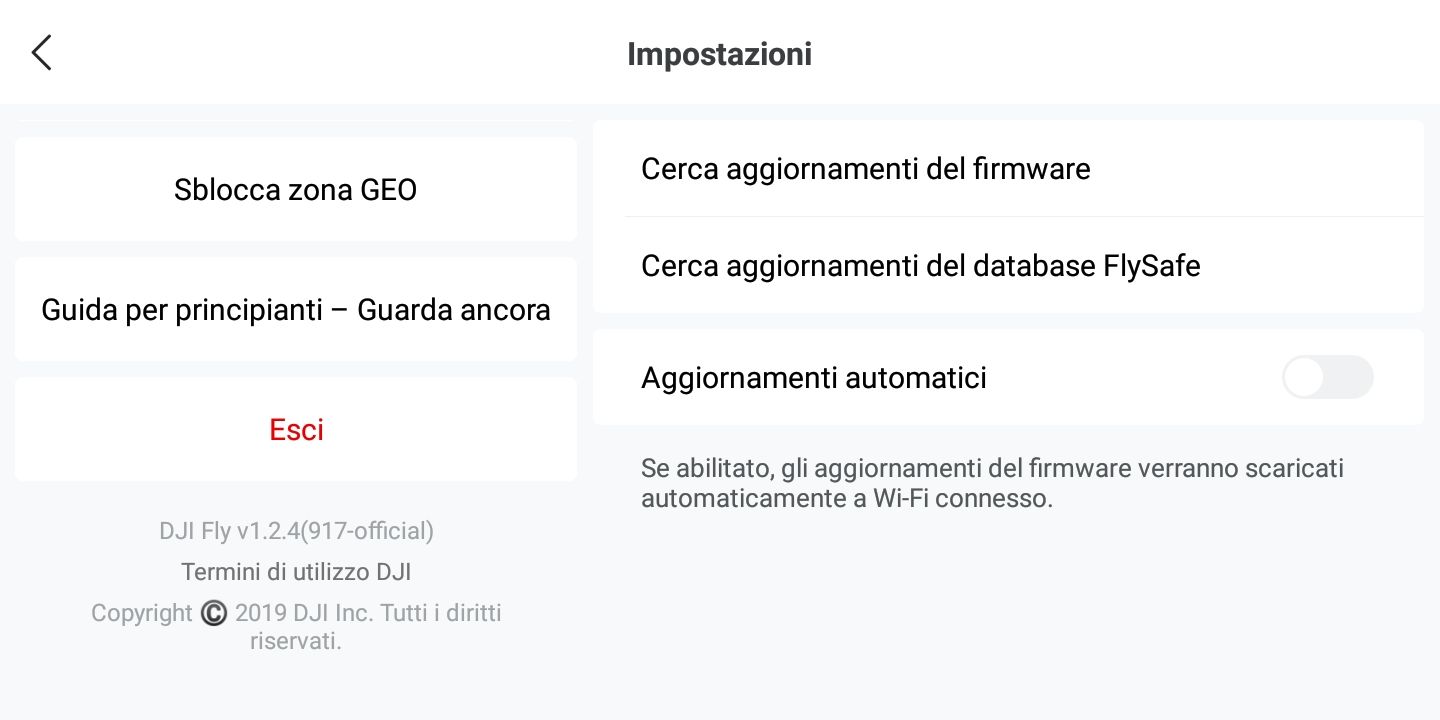Viewport: 1440px width, 720px height.
Task: Select Cerca aggiornamenti del database FlySafe
Action: [x=920, y=266]
